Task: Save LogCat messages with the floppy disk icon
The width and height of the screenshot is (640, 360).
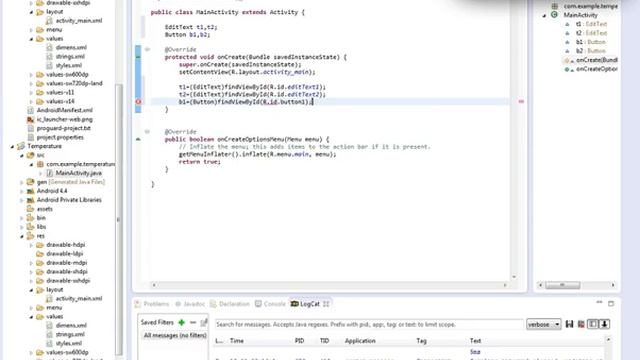Action: (569, 324)
